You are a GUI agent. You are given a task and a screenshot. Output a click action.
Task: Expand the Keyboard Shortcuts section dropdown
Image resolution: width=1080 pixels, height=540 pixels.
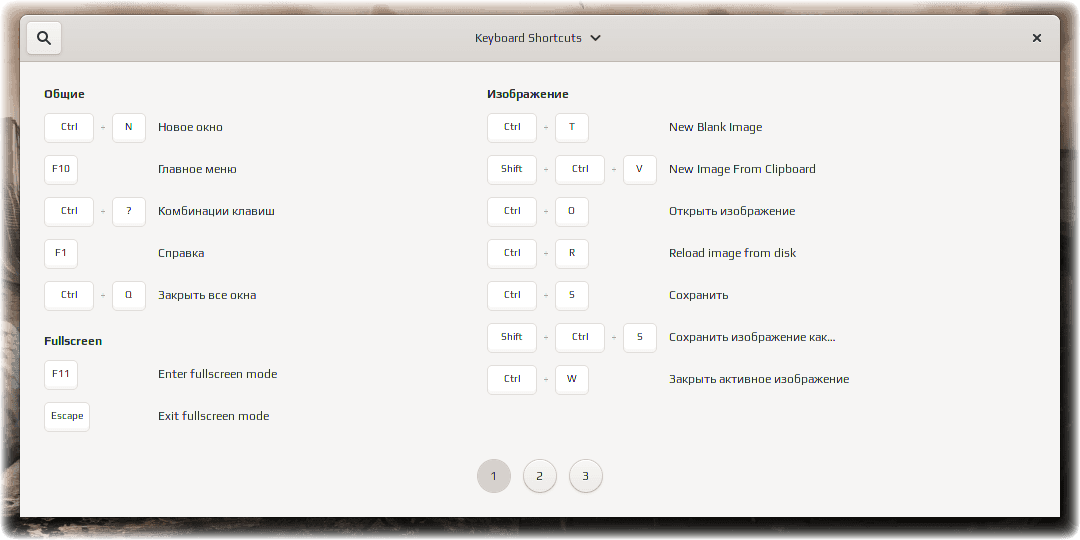(x=538, y=38)
